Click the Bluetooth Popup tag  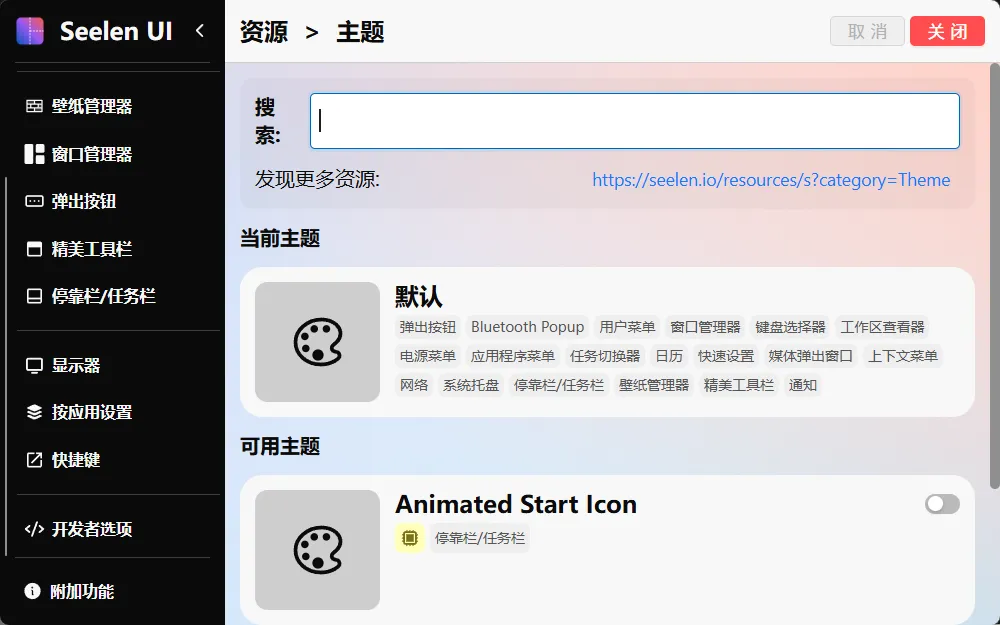[x=527, y=327]
